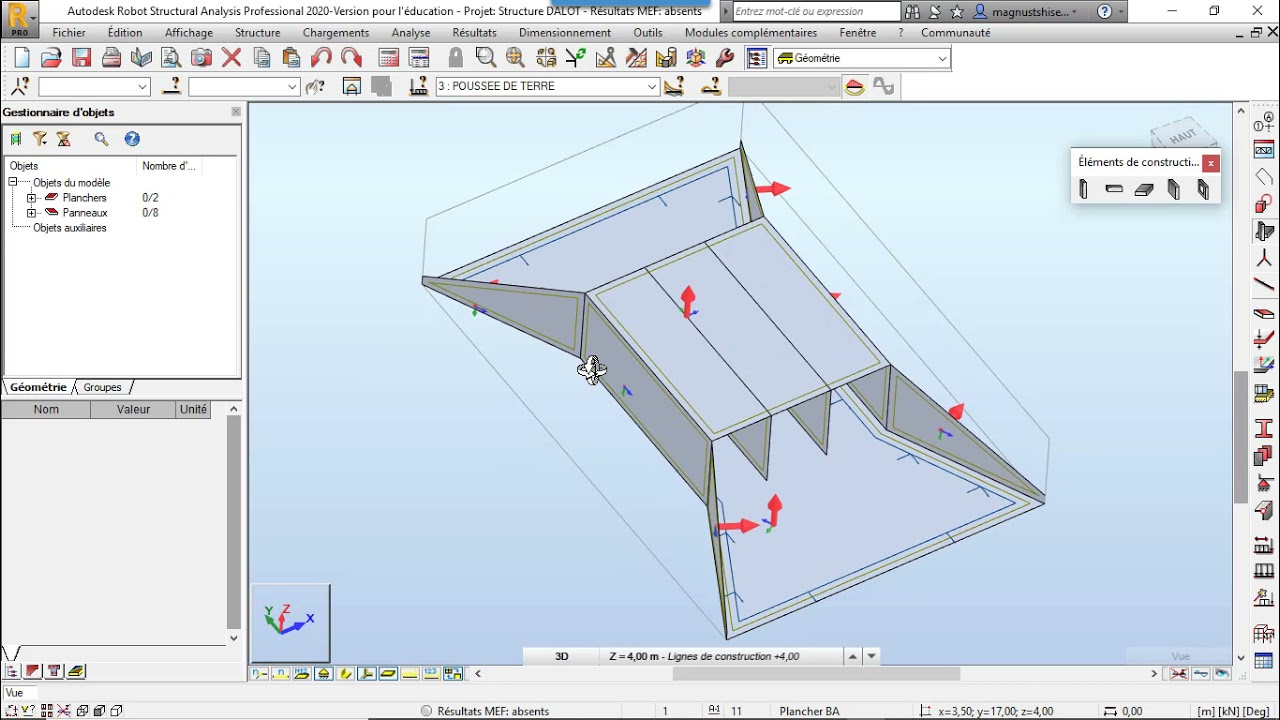Activate the zoom window magnifier icon

[486, 58]
